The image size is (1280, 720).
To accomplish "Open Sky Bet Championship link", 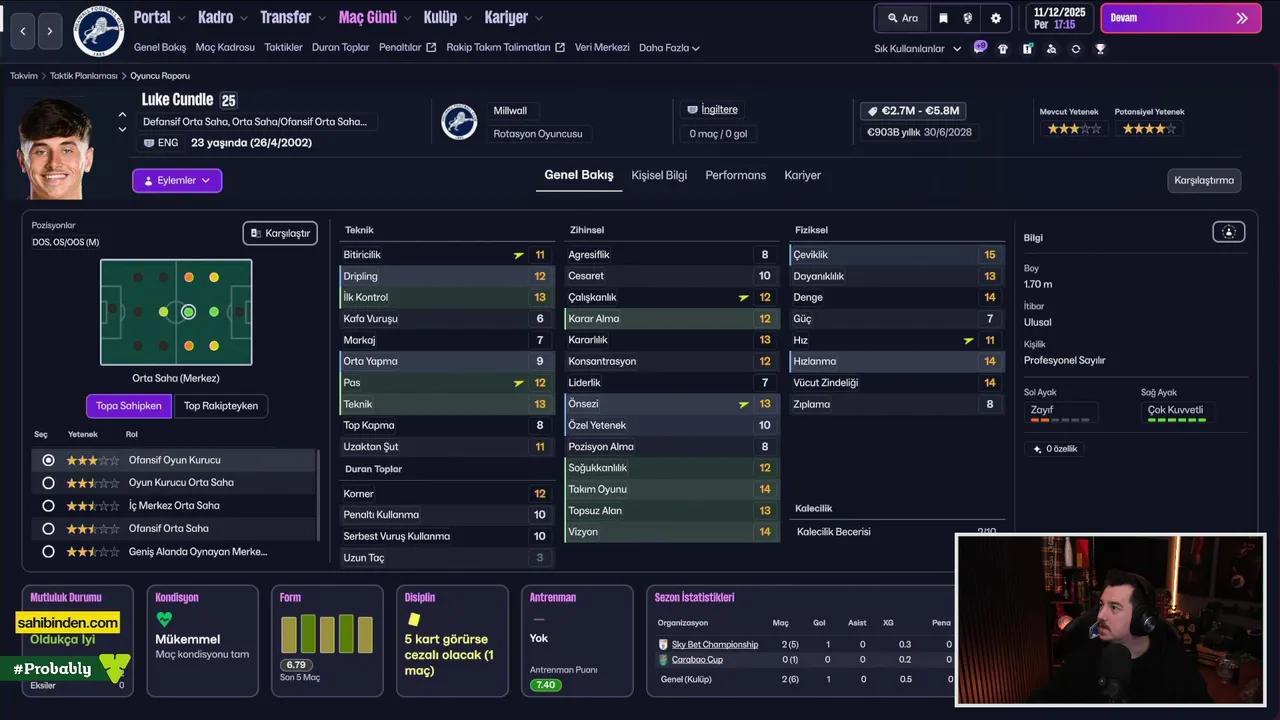I will [715, 644].
